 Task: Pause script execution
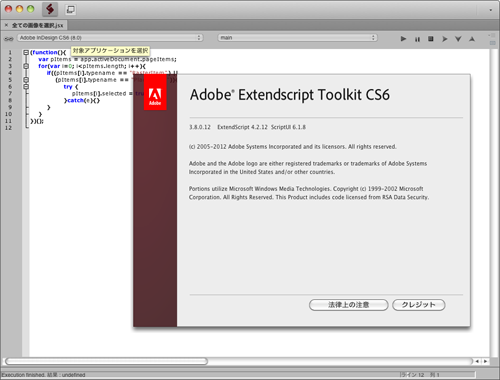(x=417, y=39)
